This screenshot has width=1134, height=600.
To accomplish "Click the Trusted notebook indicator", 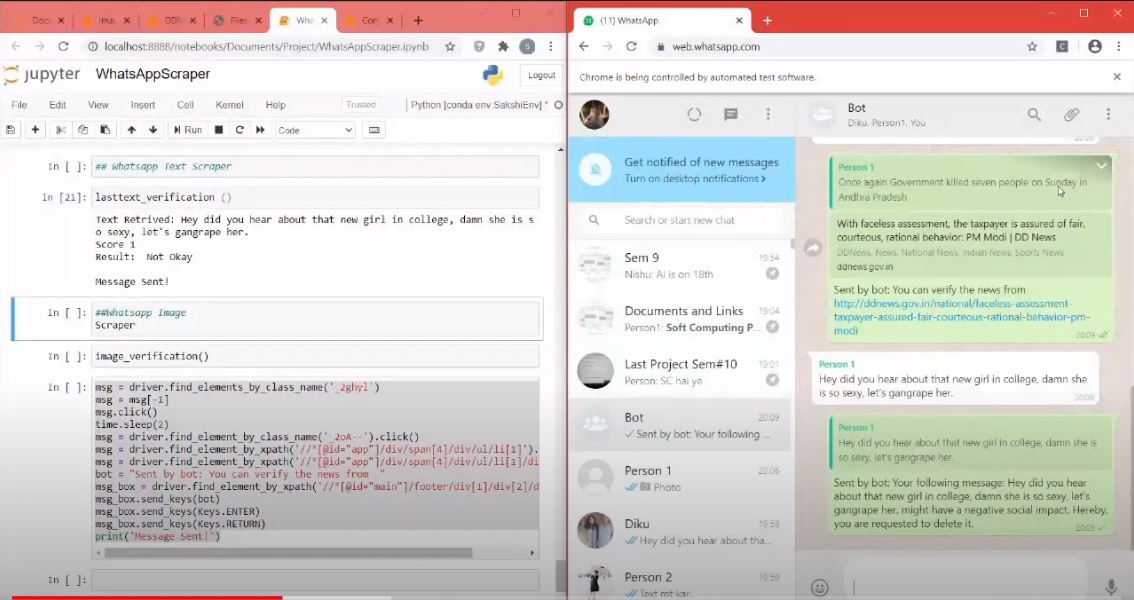I will pyautogui.click(x=361, y=105).
